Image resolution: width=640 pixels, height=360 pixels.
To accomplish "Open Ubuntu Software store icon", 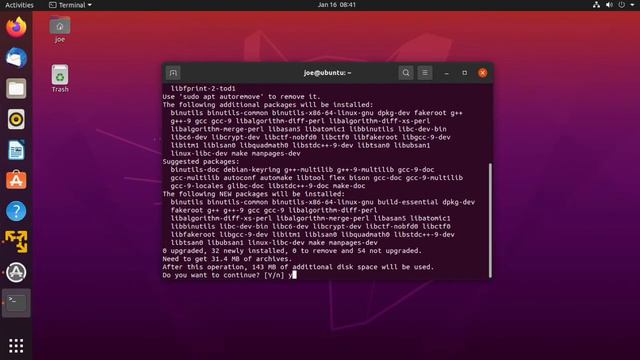I will (x=16, y=180).
